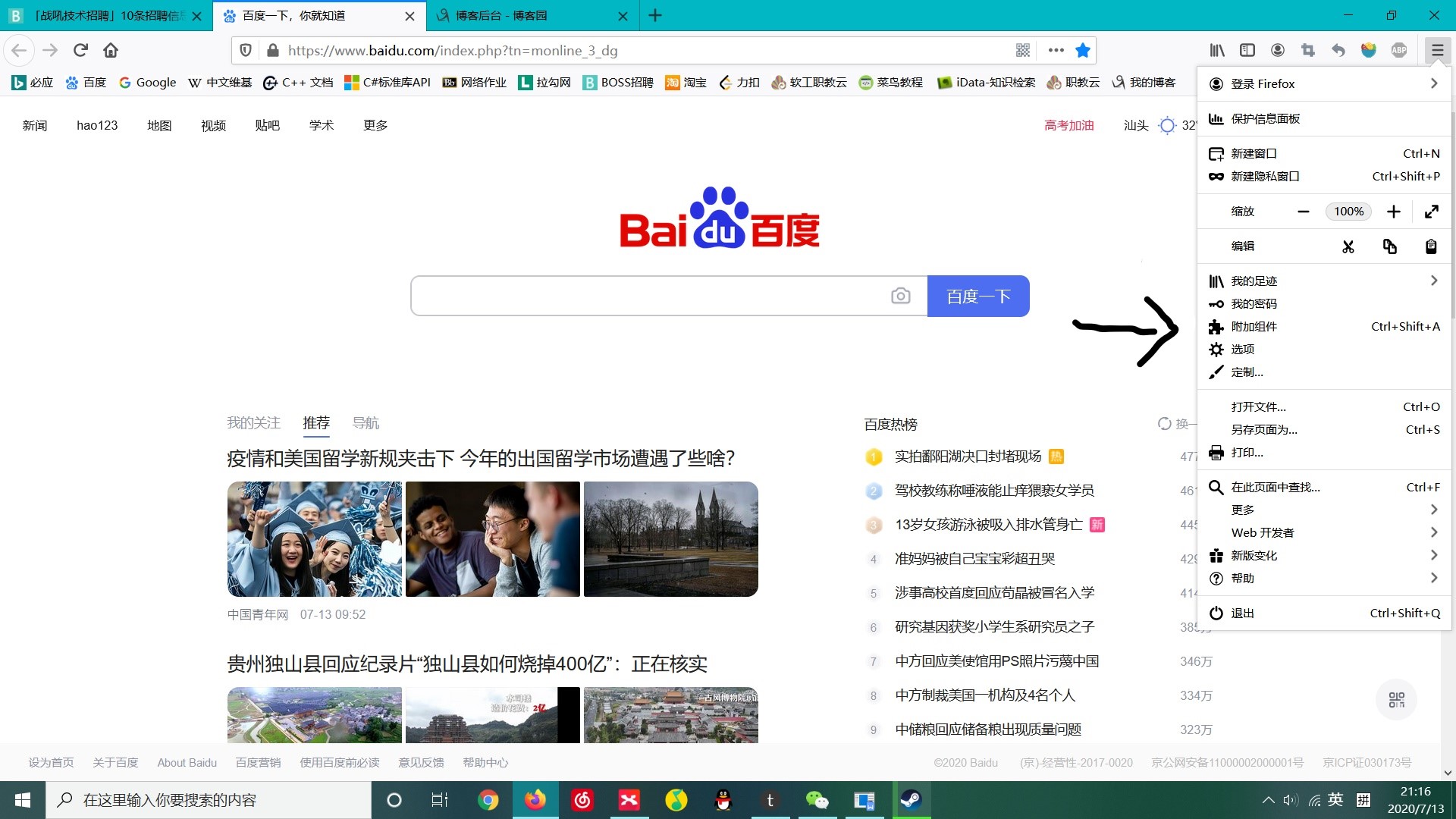
Task: Click the QR code icon in the URL bar
Action: 1023,50
